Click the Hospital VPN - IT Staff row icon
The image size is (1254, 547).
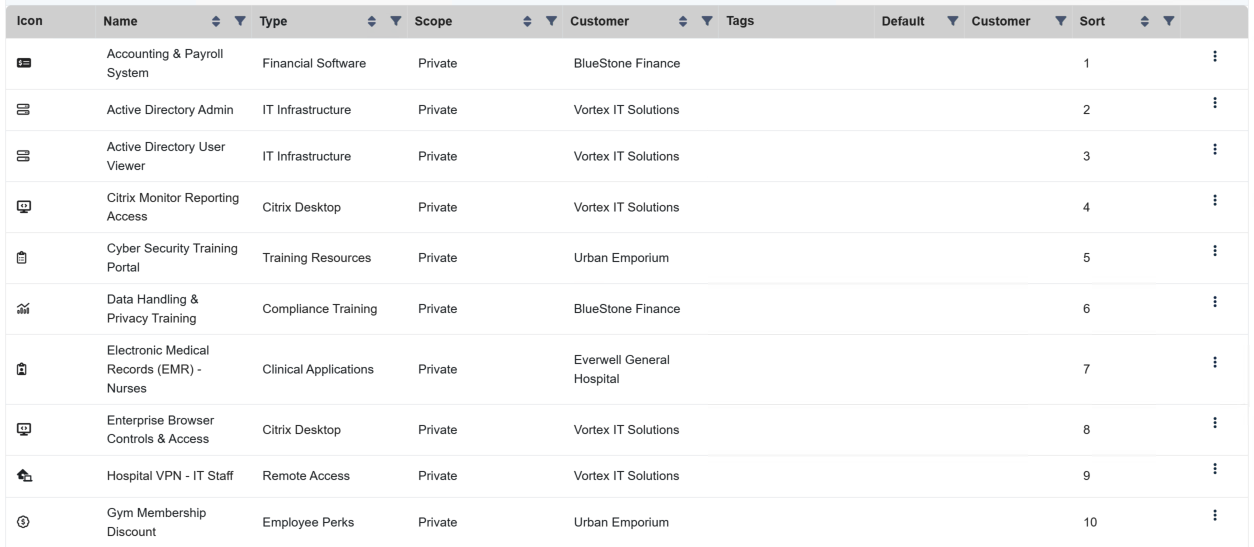tap(24, 475)
